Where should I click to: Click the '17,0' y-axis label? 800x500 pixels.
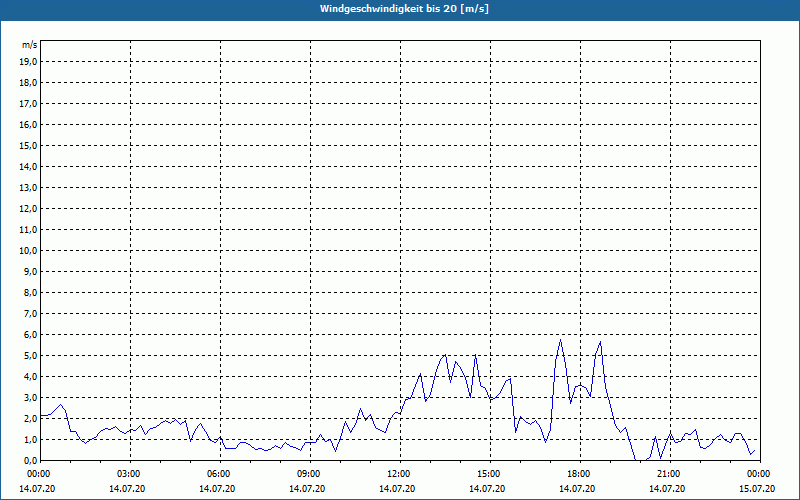(28, 104)
